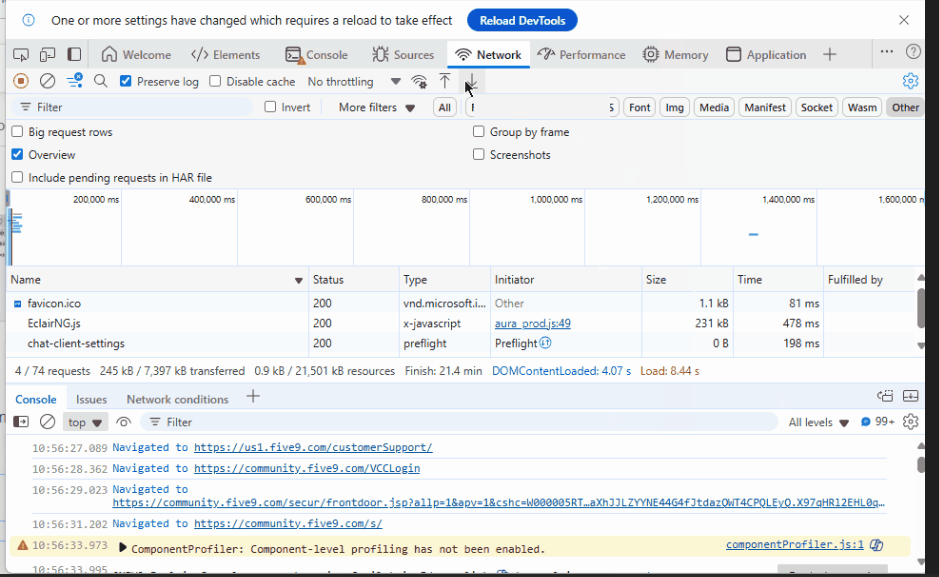The image size is (939, 577).
Task: Select the Manifest filter chip
Action: click(x=765, y=107)
